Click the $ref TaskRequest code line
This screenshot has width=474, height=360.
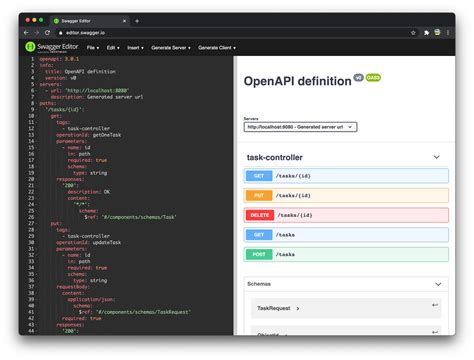[x=135, y=312]
